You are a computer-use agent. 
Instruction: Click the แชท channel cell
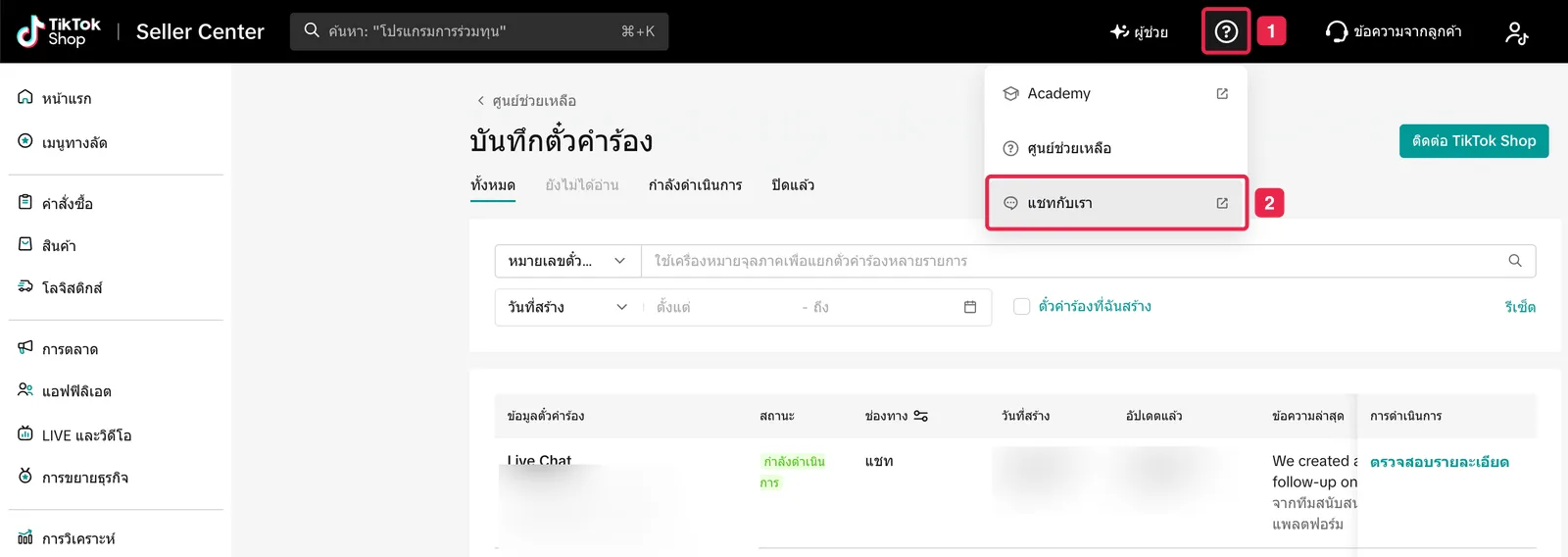[879, 461]
